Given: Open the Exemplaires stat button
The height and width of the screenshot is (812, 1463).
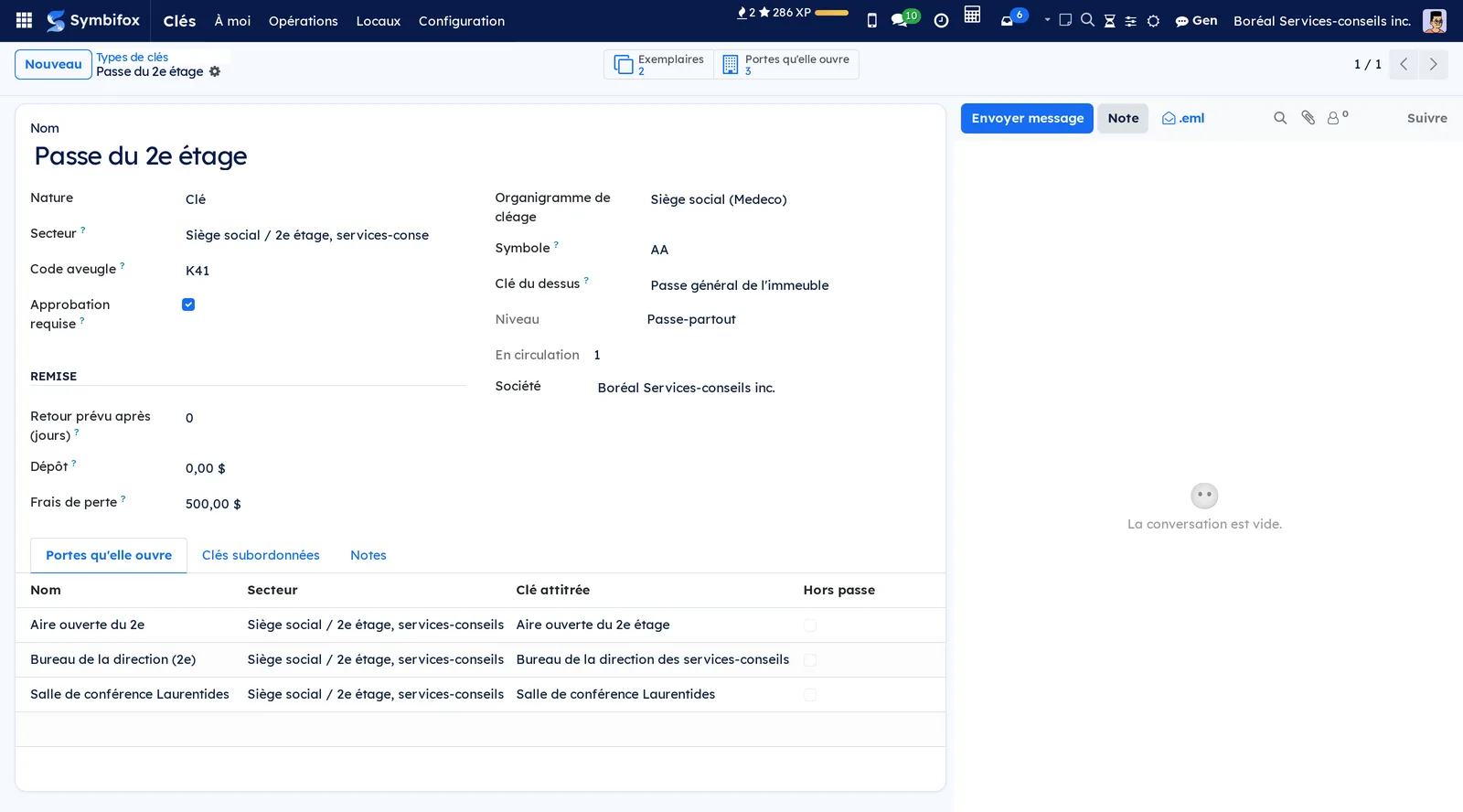Looking at the screenshot, I should [659, 64].
